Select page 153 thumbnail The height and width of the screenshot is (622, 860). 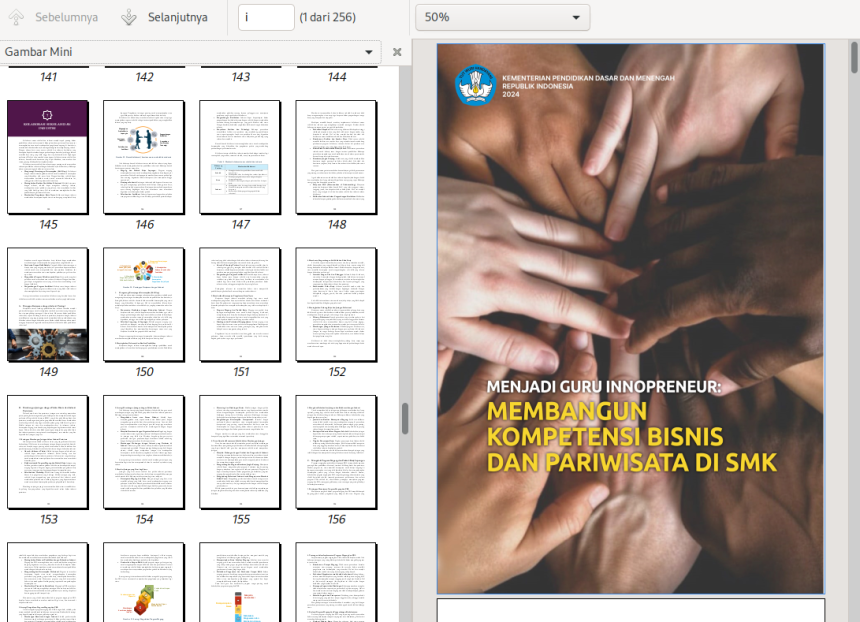[48, 451]
